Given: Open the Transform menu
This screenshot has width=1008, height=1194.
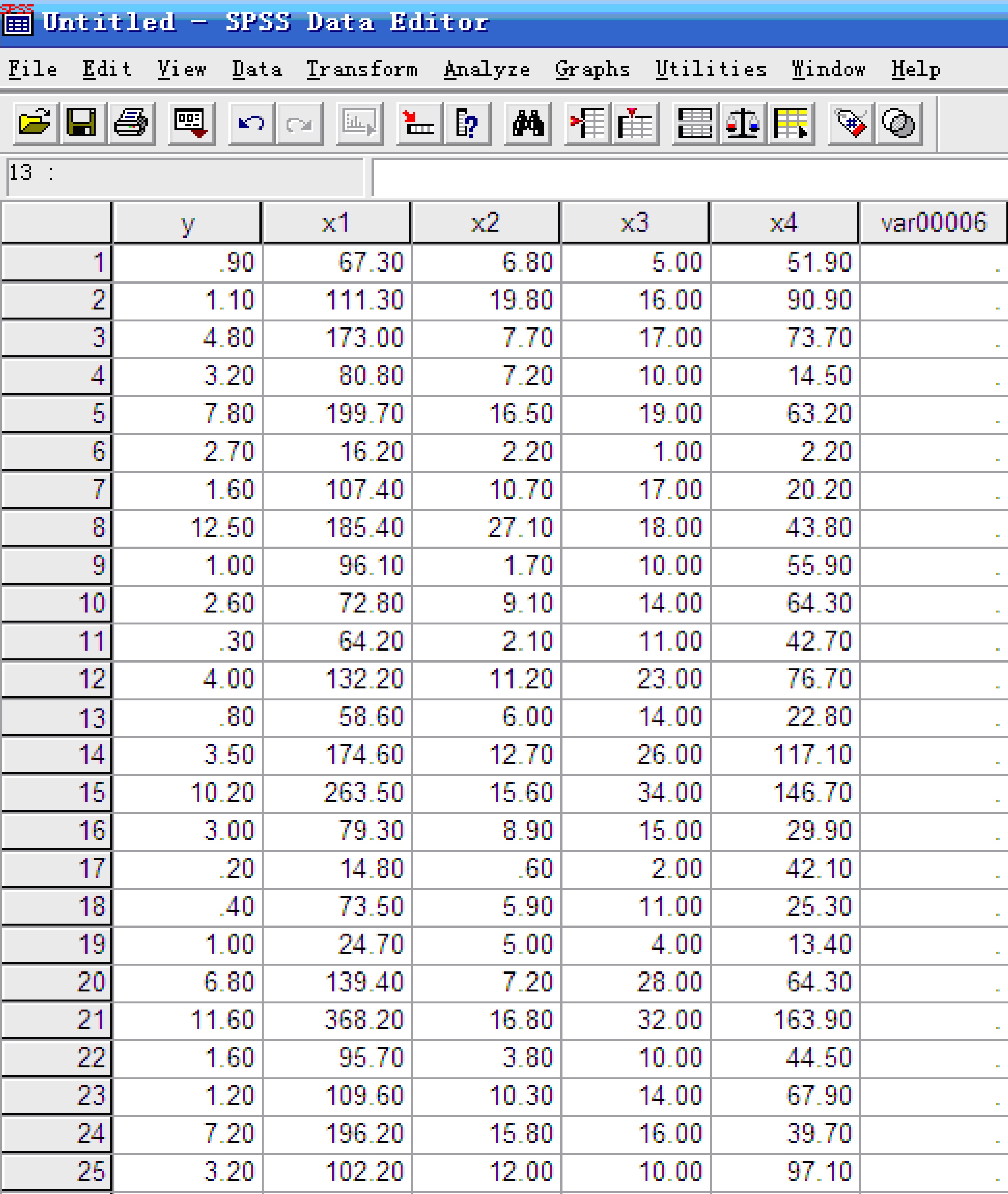Looking at the screenshot, I should (362, 69).
